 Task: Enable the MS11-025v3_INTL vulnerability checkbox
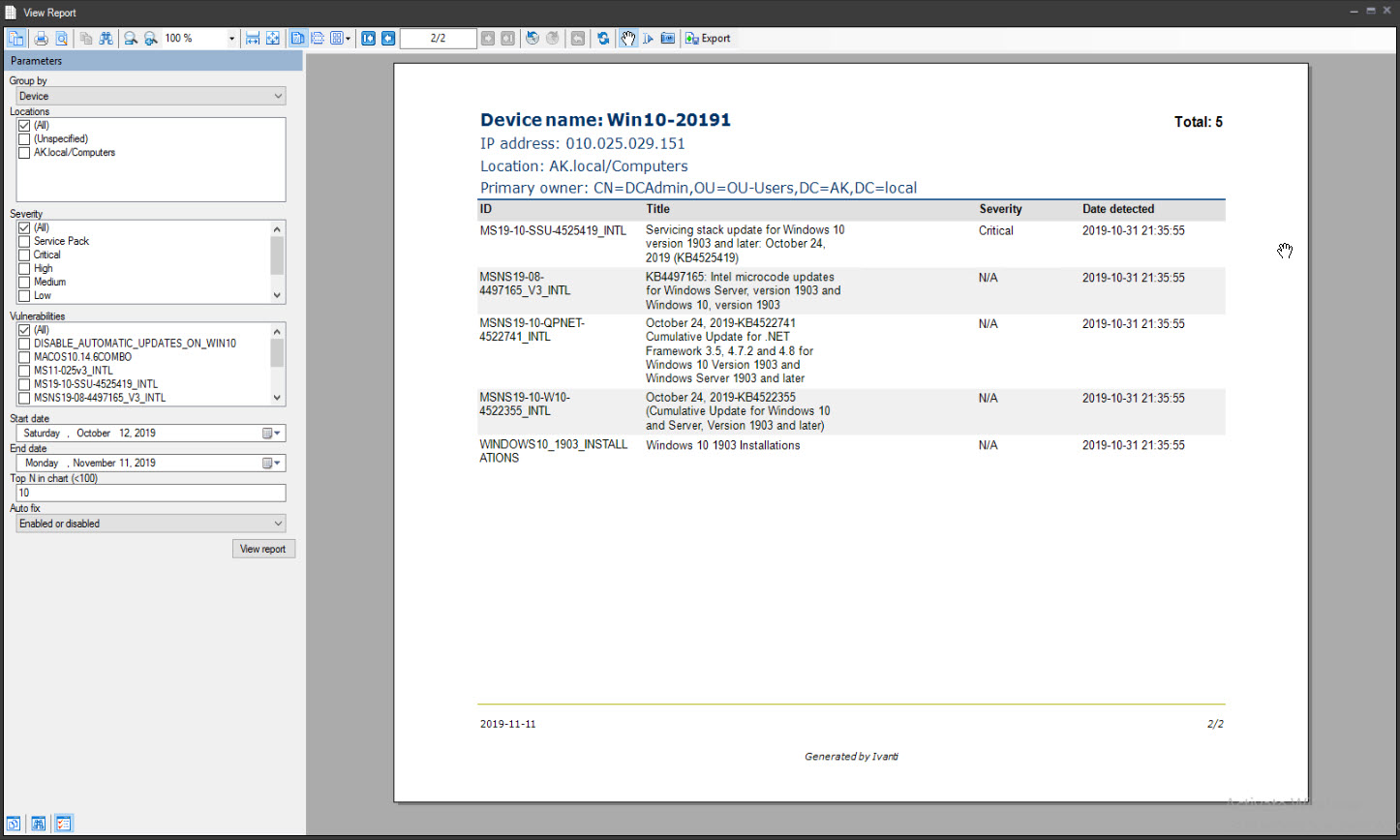(23, 370)
